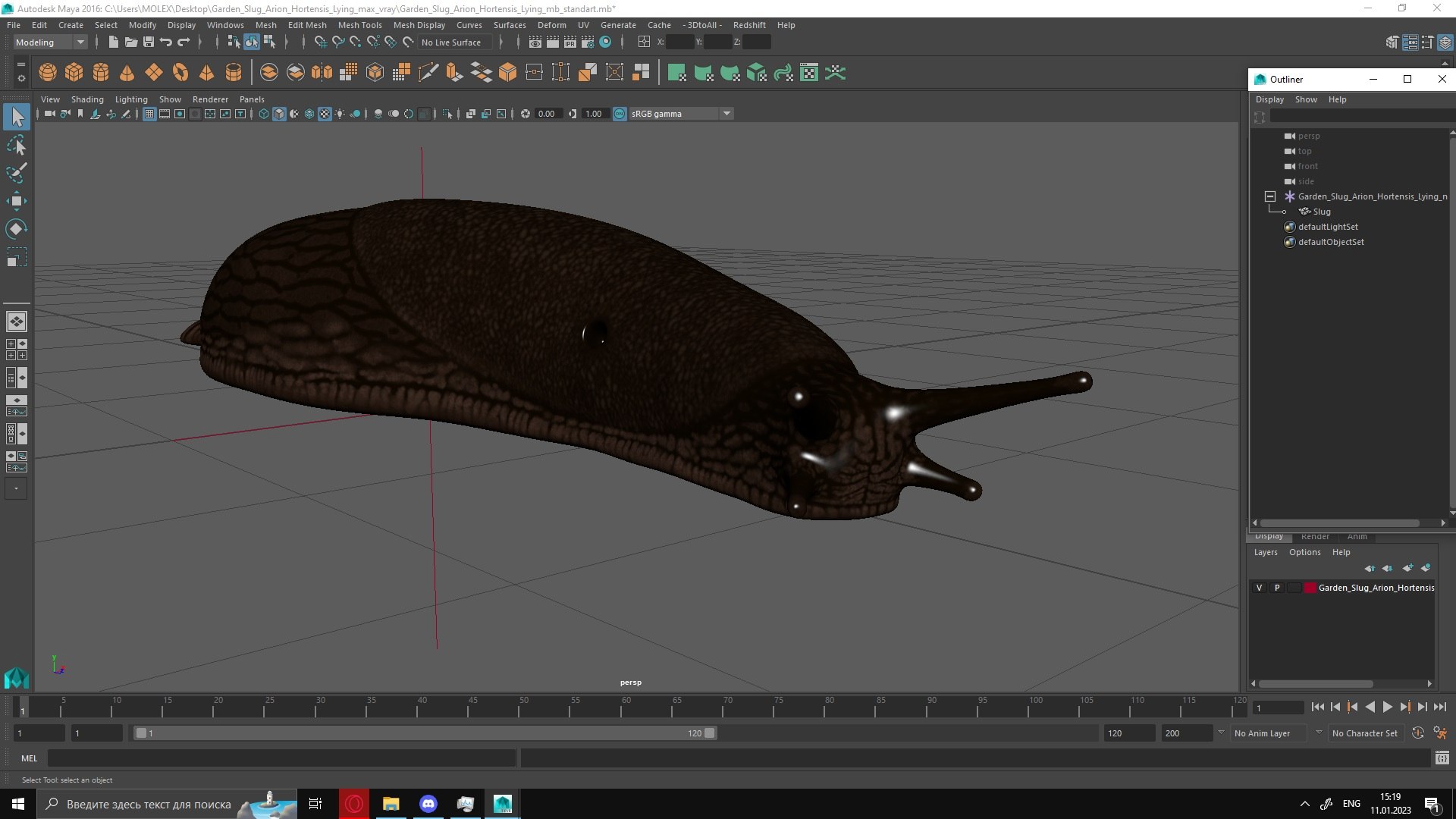Go to start of playback range
The image size is (1456, 819).
point(1317,707)
